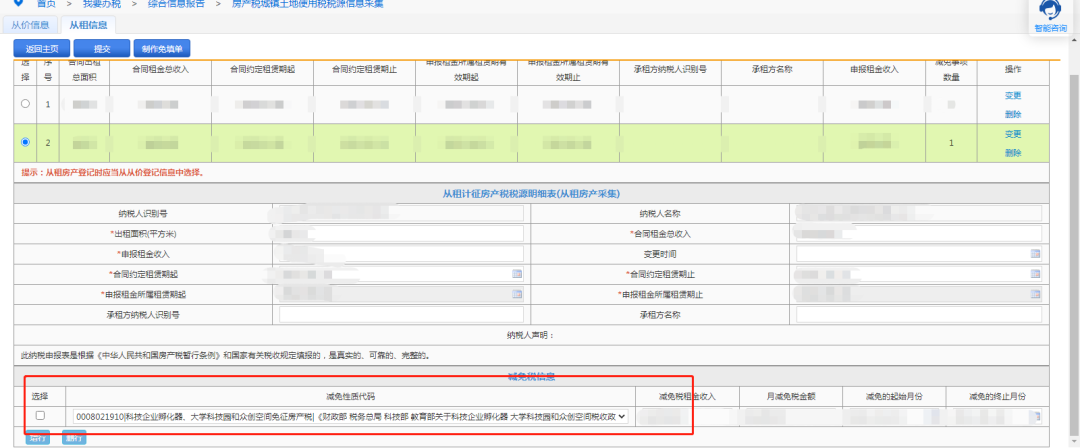Switch to the 从价信息 tab
This screenshot has width=1080, height=448.
(x=30, y=26)
